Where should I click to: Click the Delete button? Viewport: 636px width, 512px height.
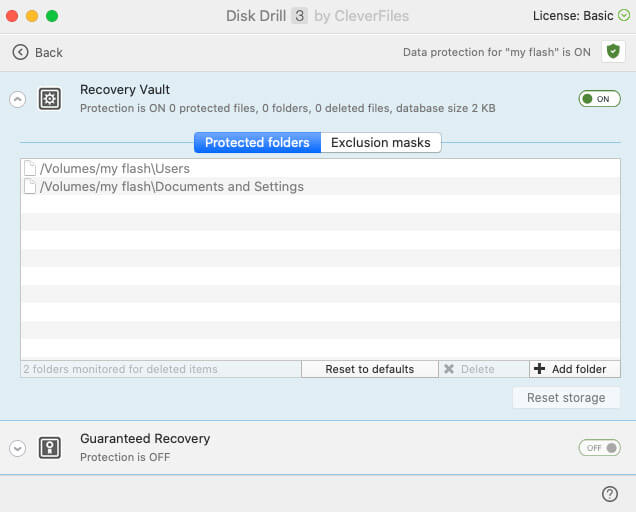click(x=483, y=369)
